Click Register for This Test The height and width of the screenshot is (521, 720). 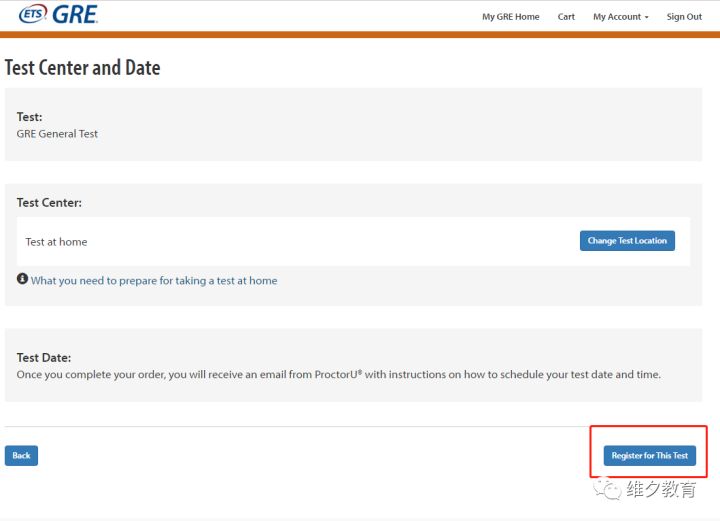coord(650,456)
